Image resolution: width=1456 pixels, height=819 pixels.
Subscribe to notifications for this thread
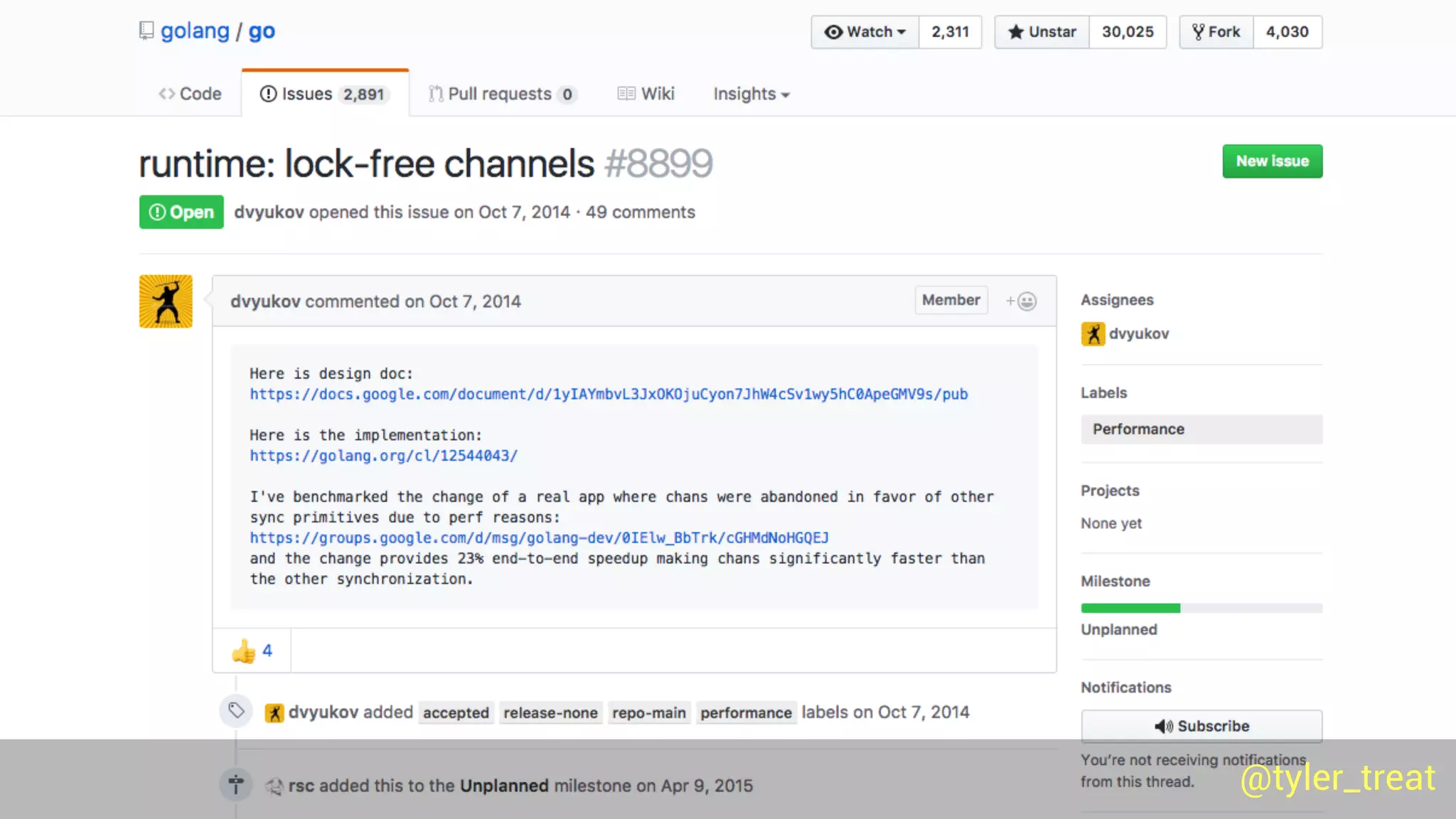1201,726
